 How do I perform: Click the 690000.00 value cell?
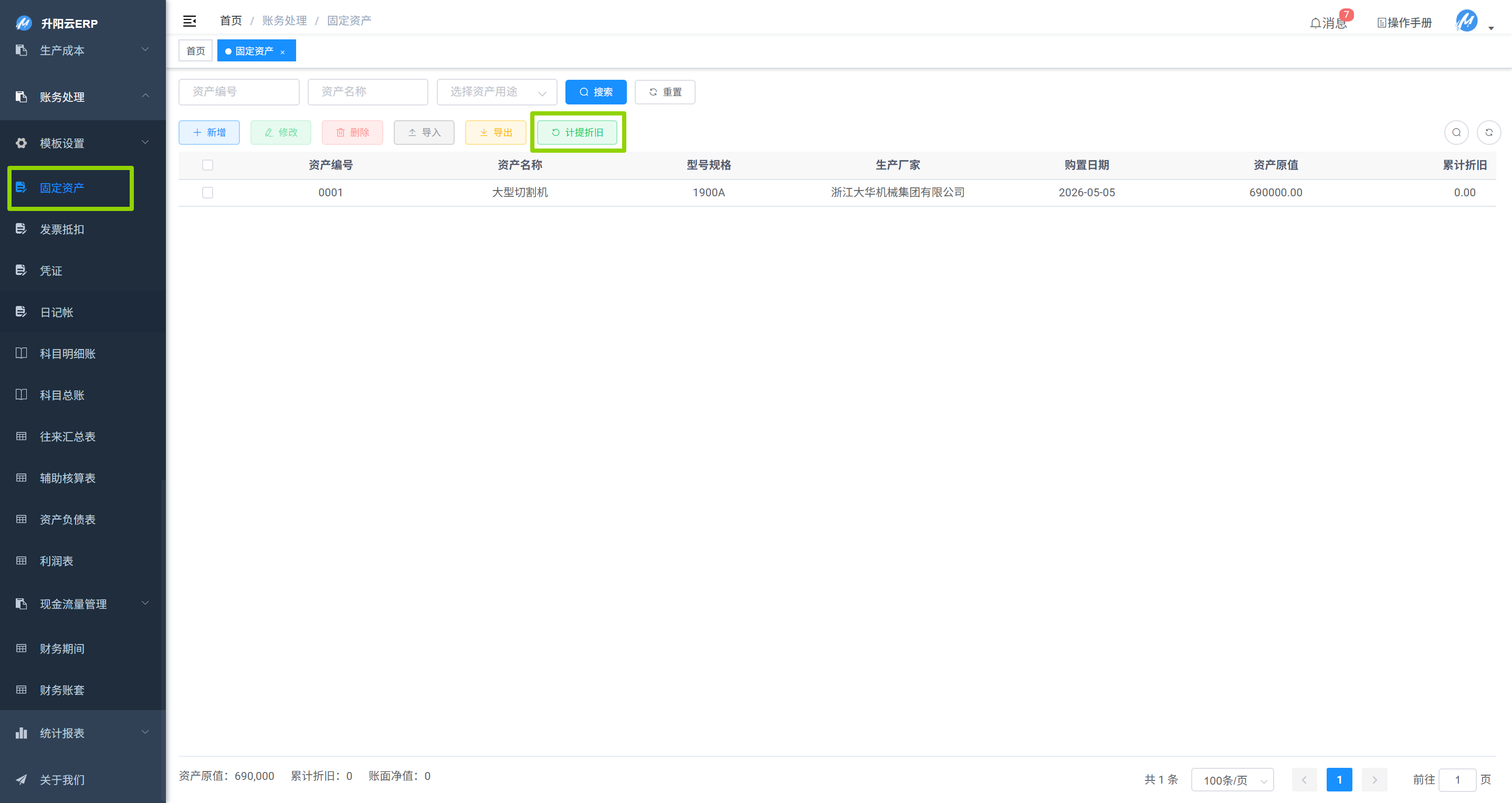(1275, 193)
